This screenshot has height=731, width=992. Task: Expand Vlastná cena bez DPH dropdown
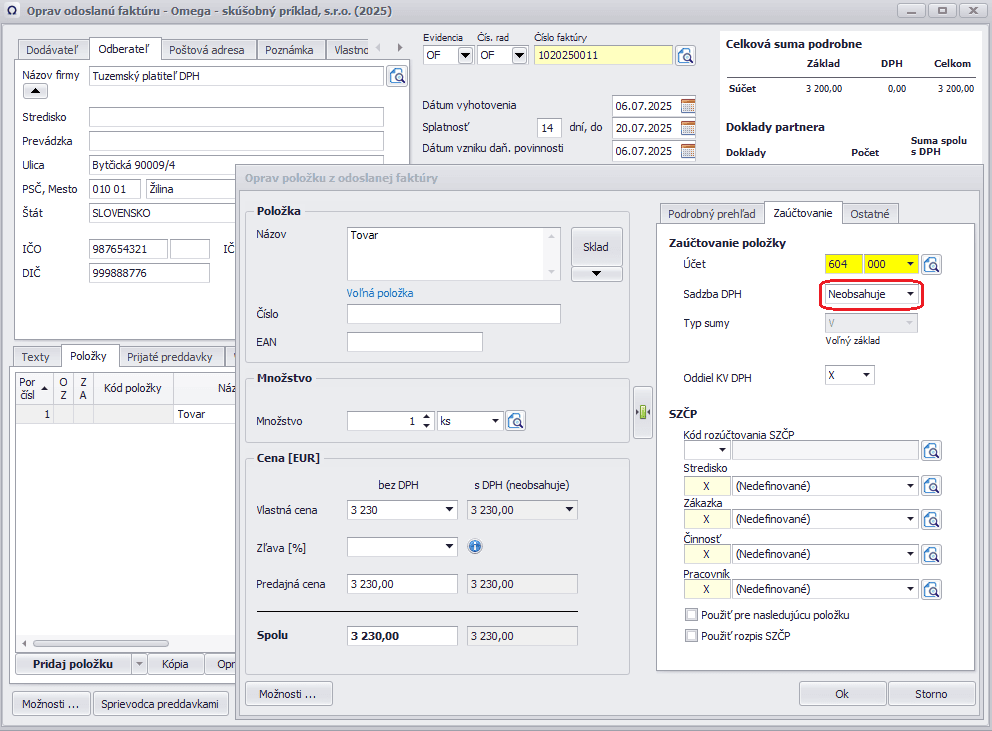point(448,510)
